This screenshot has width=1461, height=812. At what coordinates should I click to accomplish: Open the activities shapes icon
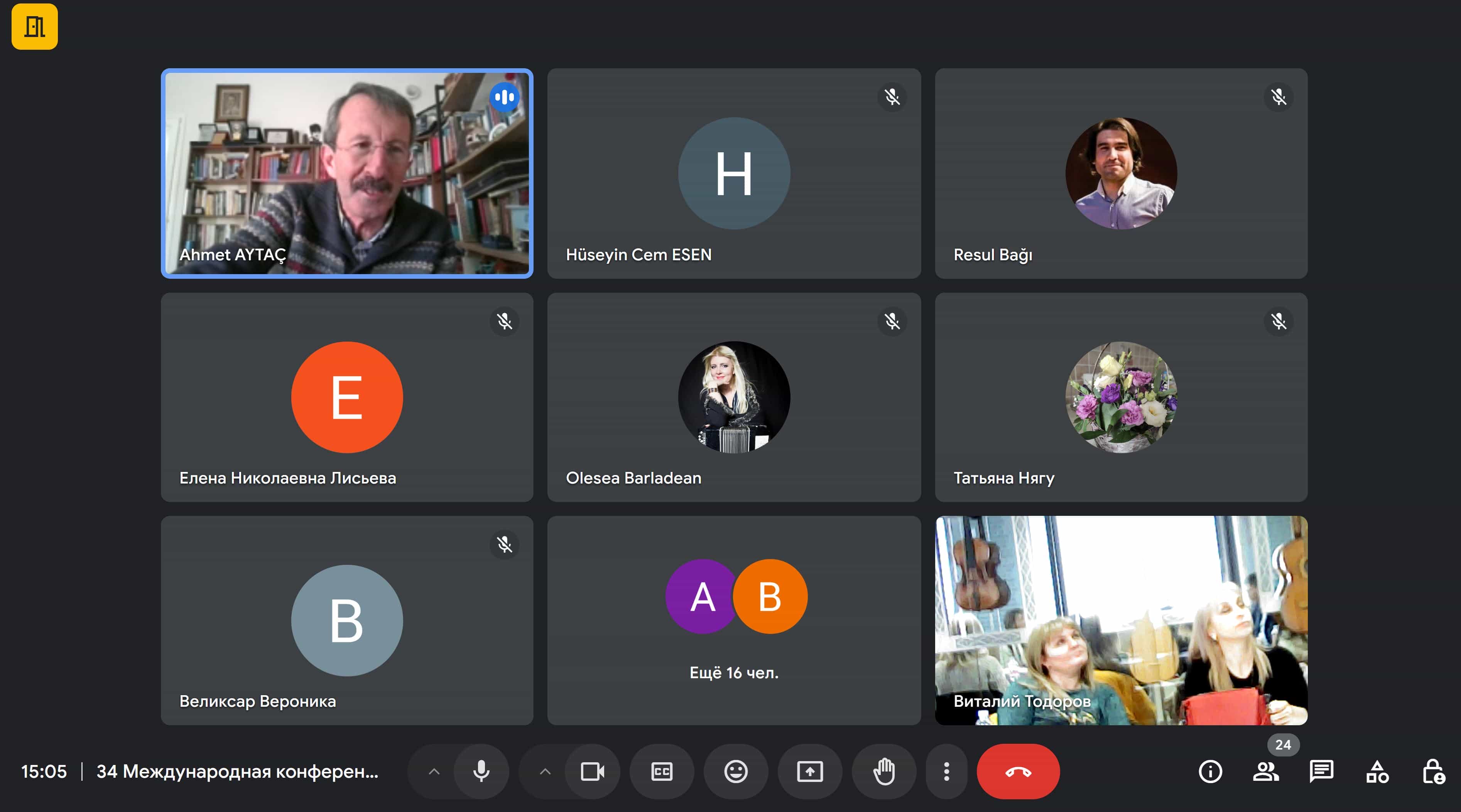pyautogui.click(x=1377, y=771)
